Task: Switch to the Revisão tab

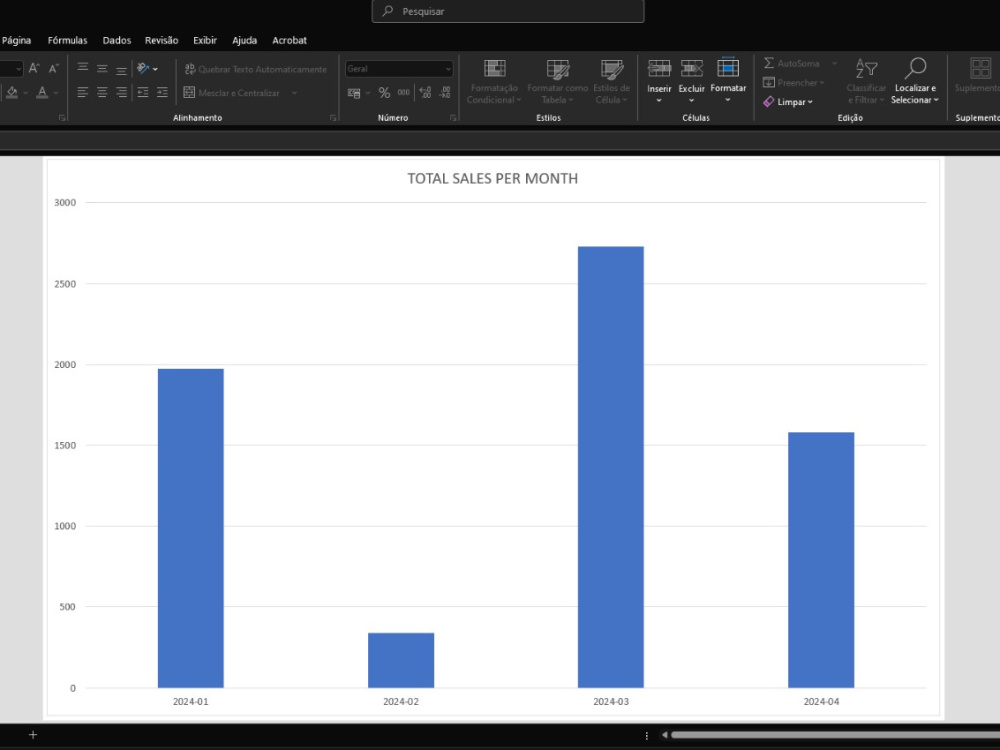Action: coord(161,40)
